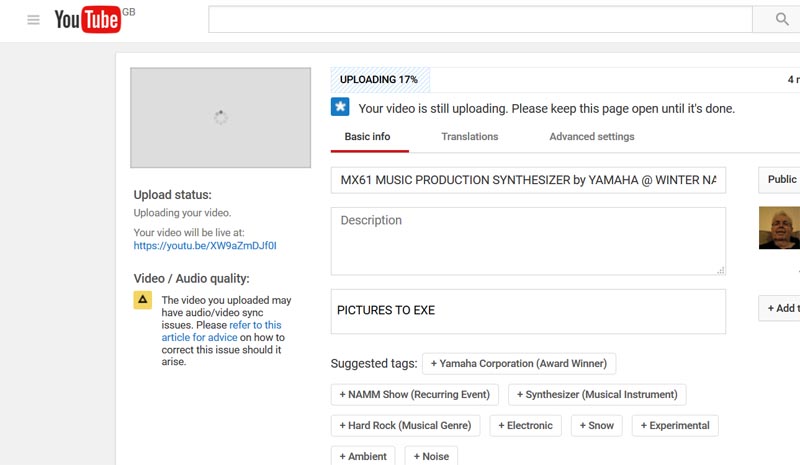
Task: Open the hamburger guide menu
Action: click(33, 20)
